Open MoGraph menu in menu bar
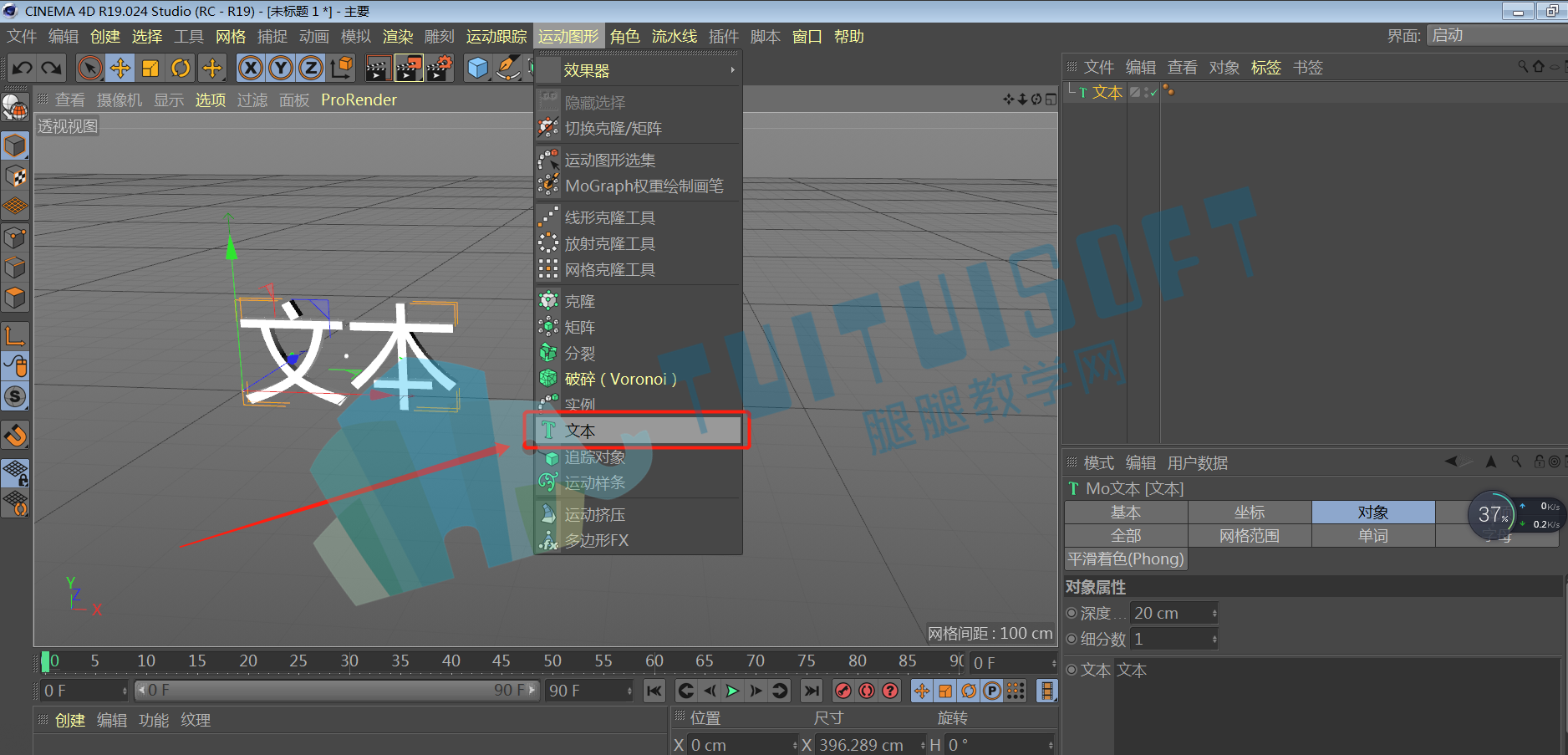Image resolution: width=1568 pixels, height=755 pixels. [x=568, y=37]
